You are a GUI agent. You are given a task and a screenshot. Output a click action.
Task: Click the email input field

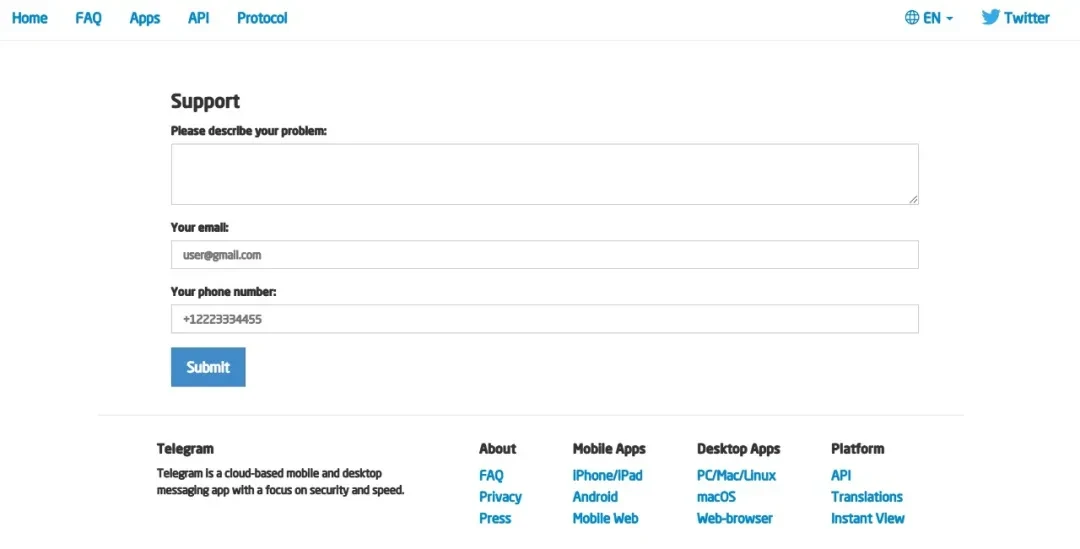click(544, 255)
